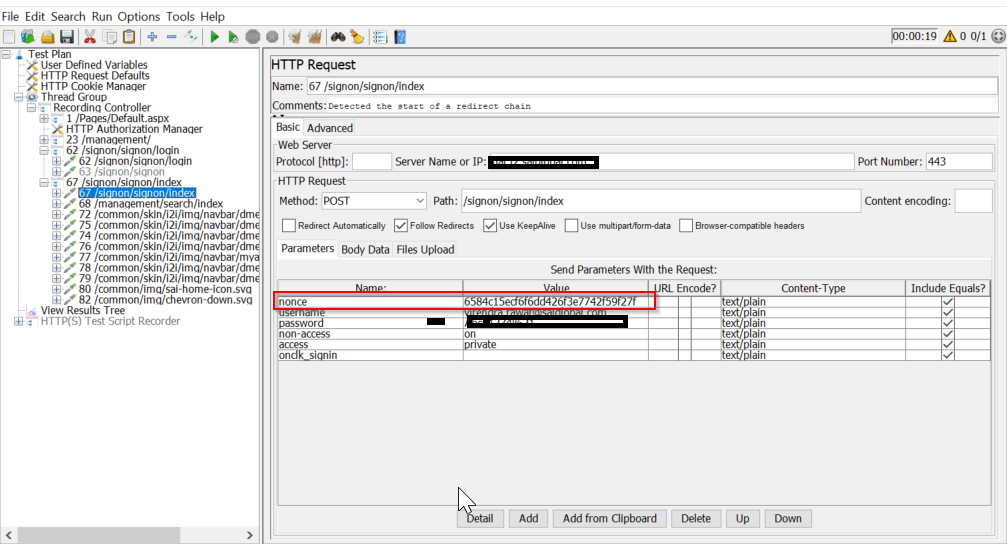This screenshot has height=544, width=1007.
Task: Collapse the Thread Group tree node
Action: point(19,97)
